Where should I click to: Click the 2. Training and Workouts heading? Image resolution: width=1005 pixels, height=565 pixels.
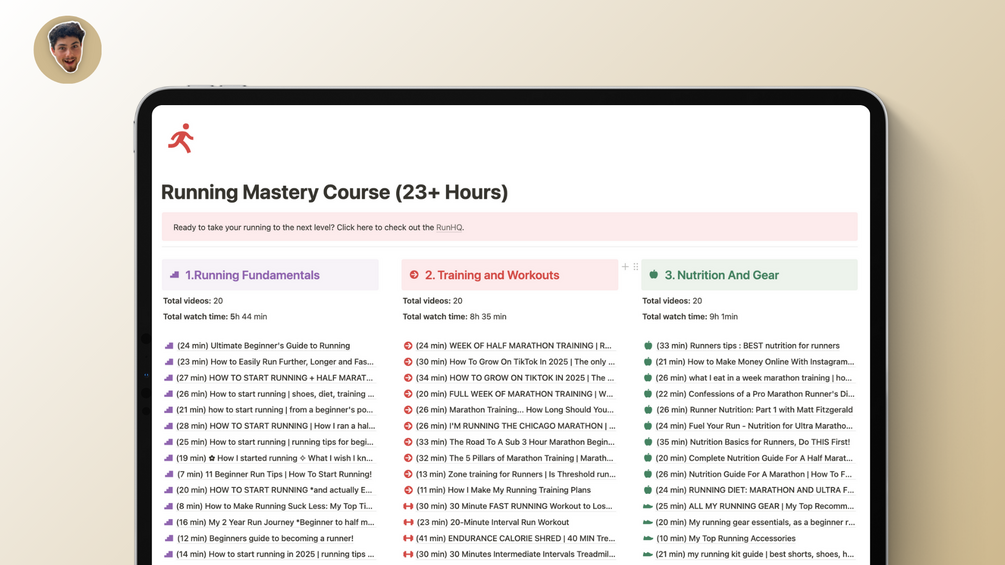(x=492, y=275)
